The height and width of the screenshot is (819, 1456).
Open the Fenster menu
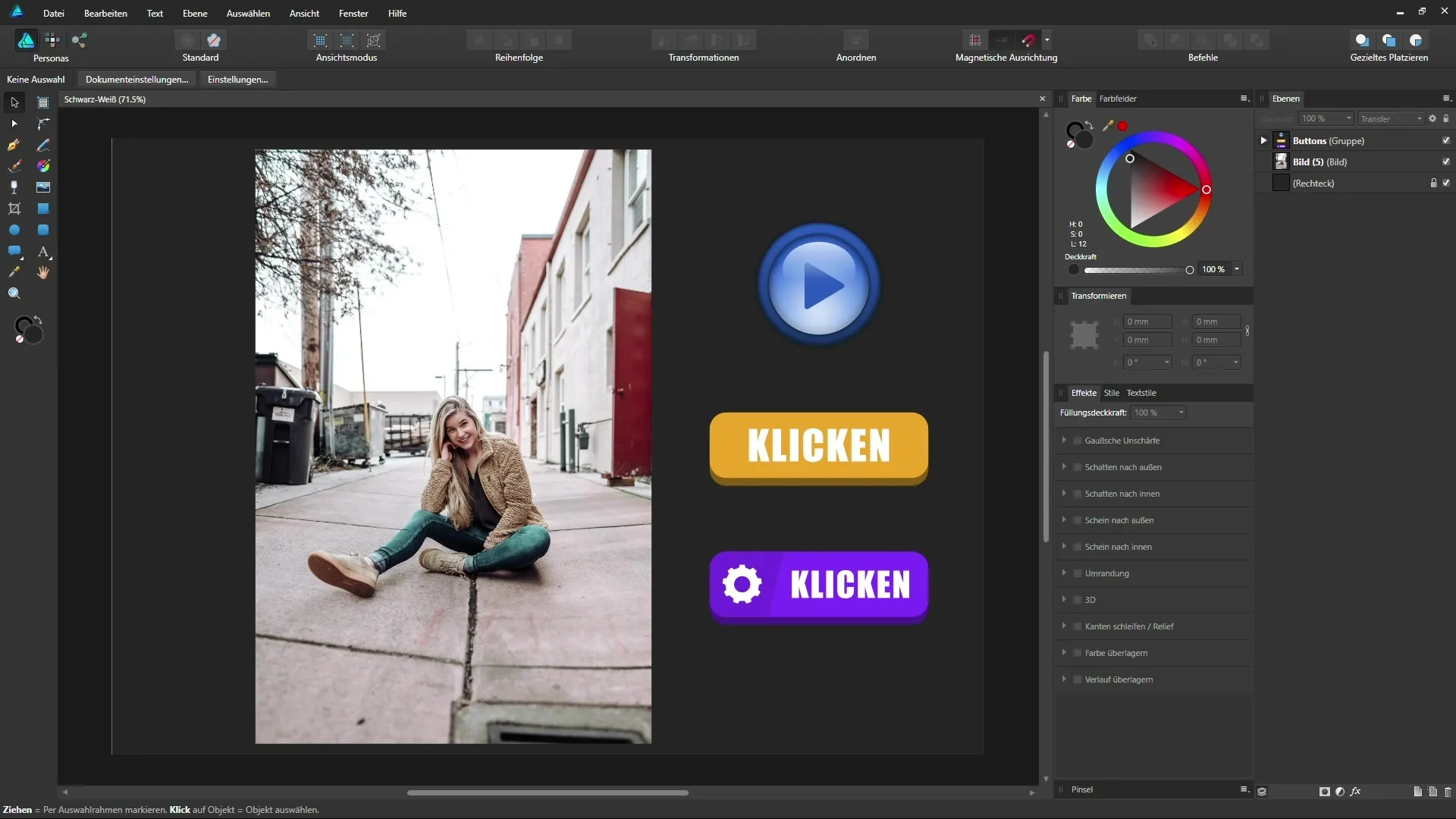coord(353,14)
